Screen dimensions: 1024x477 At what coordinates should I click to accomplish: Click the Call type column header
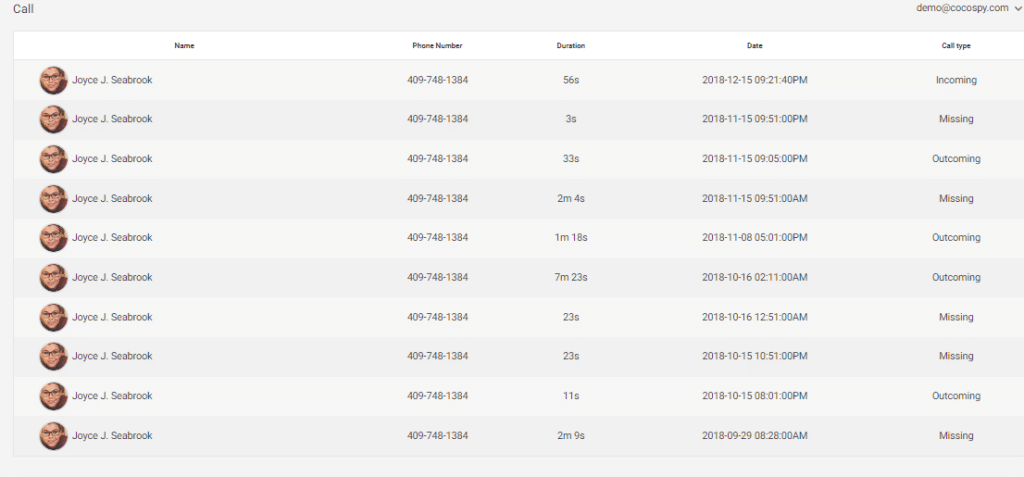tap(956, 46)
